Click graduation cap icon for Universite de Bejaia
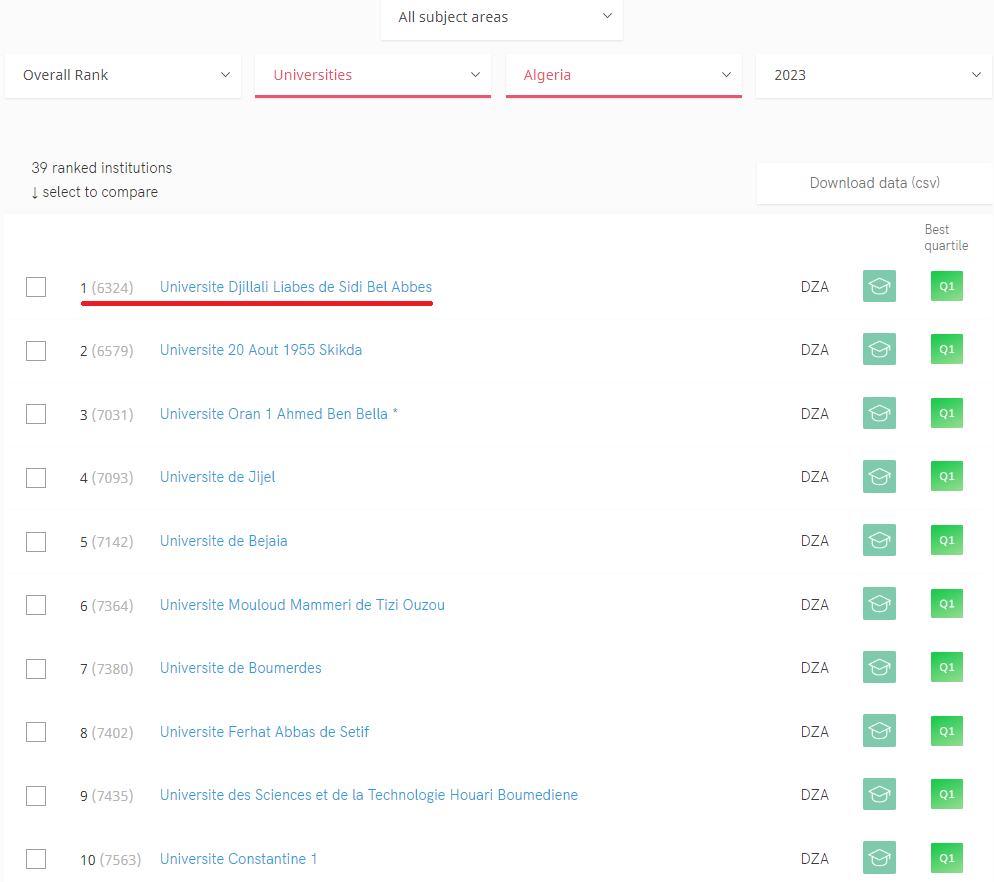 pos(879,540)
